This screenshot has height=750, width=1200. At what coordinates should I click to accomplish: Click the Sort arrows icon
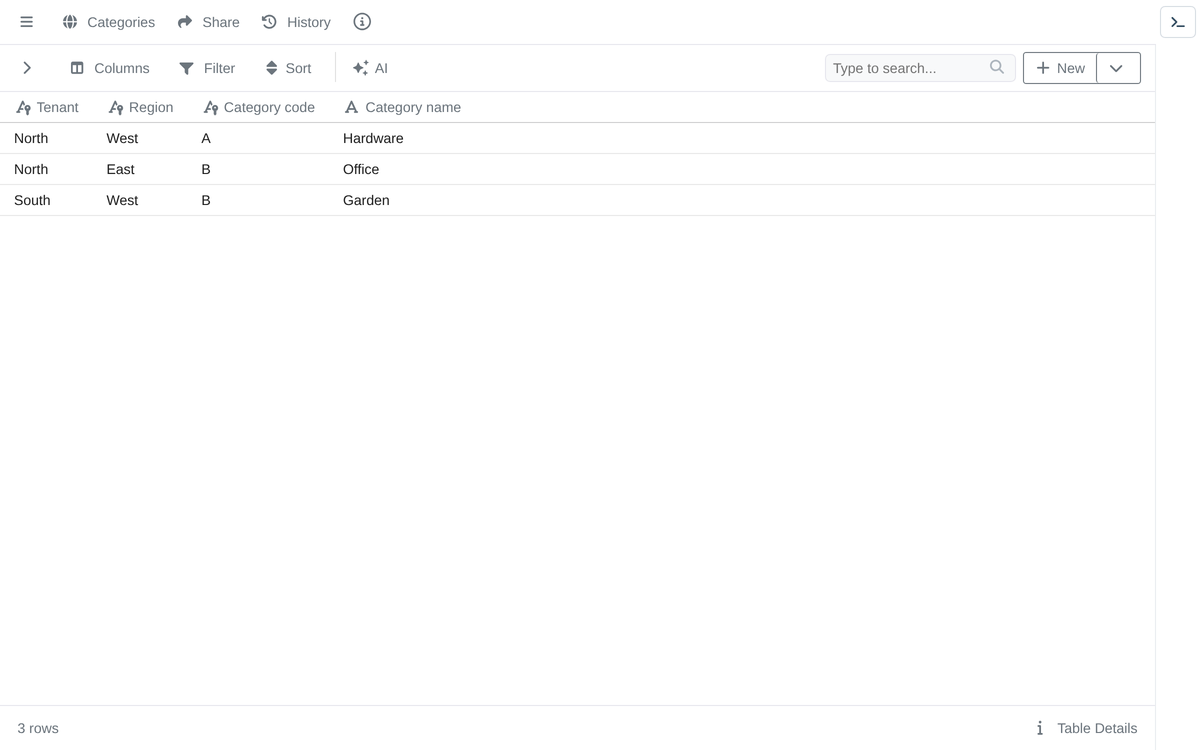point(271,68)
